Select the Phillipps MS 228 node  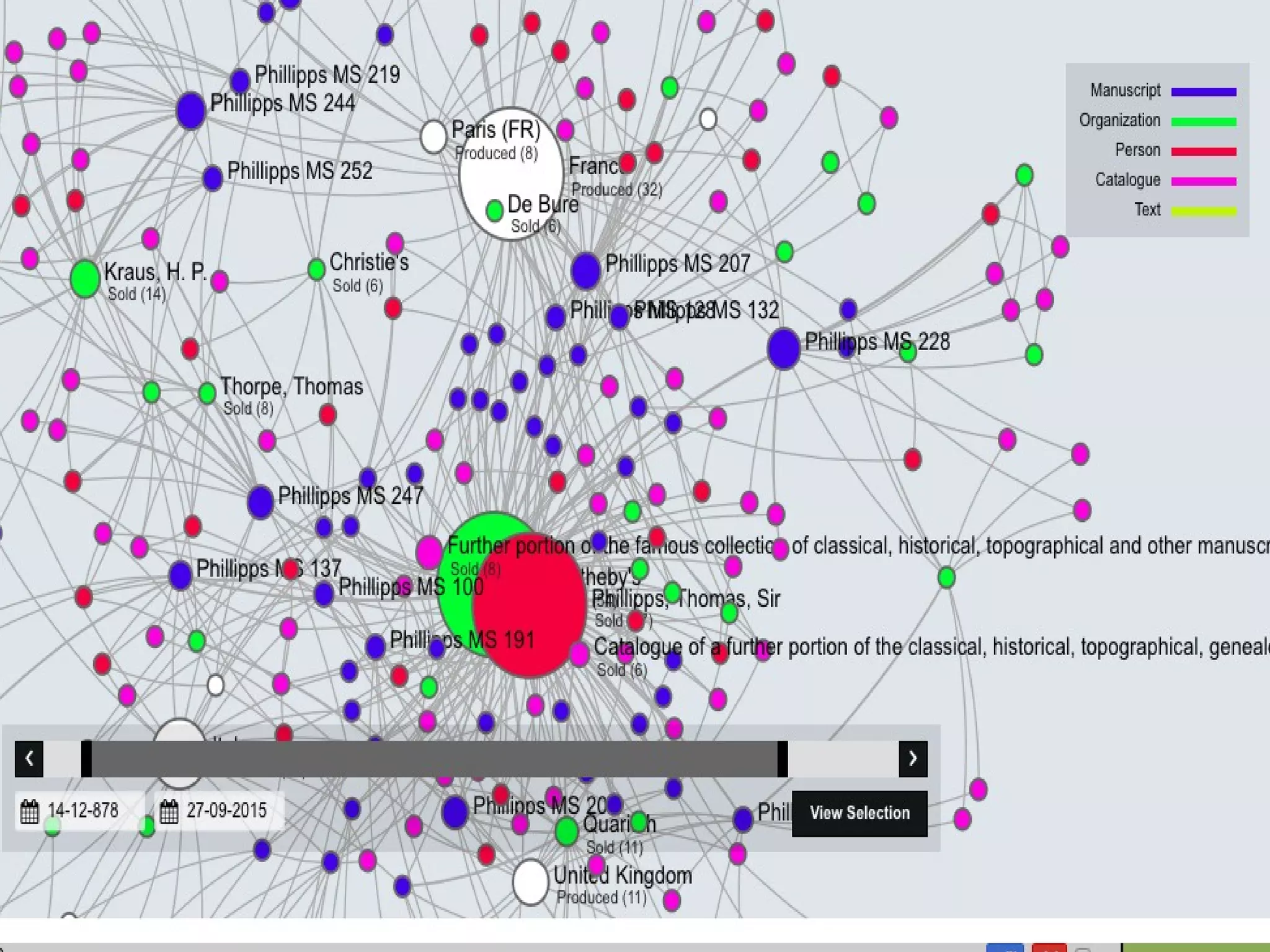783,348
